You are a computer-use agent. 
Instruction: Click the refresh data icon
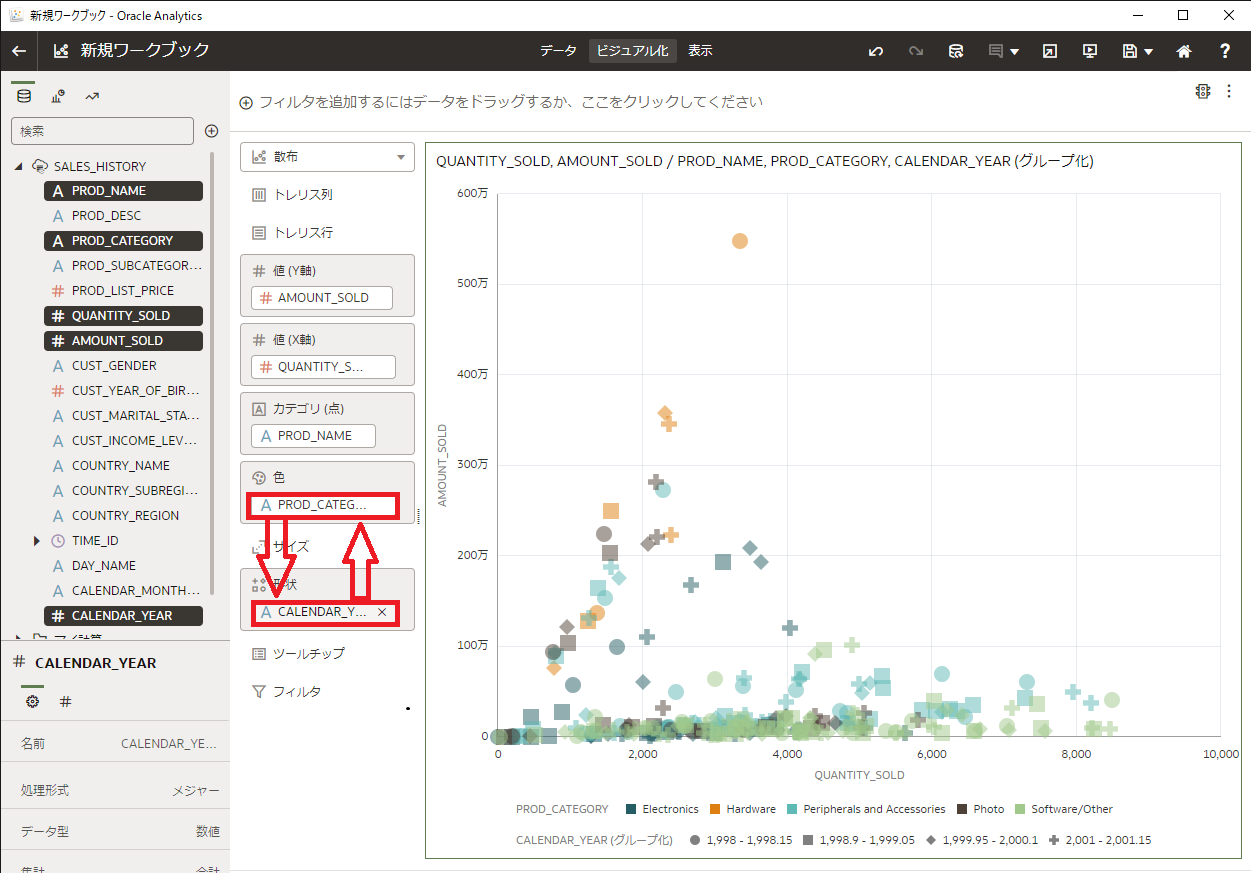coord(956,51)
